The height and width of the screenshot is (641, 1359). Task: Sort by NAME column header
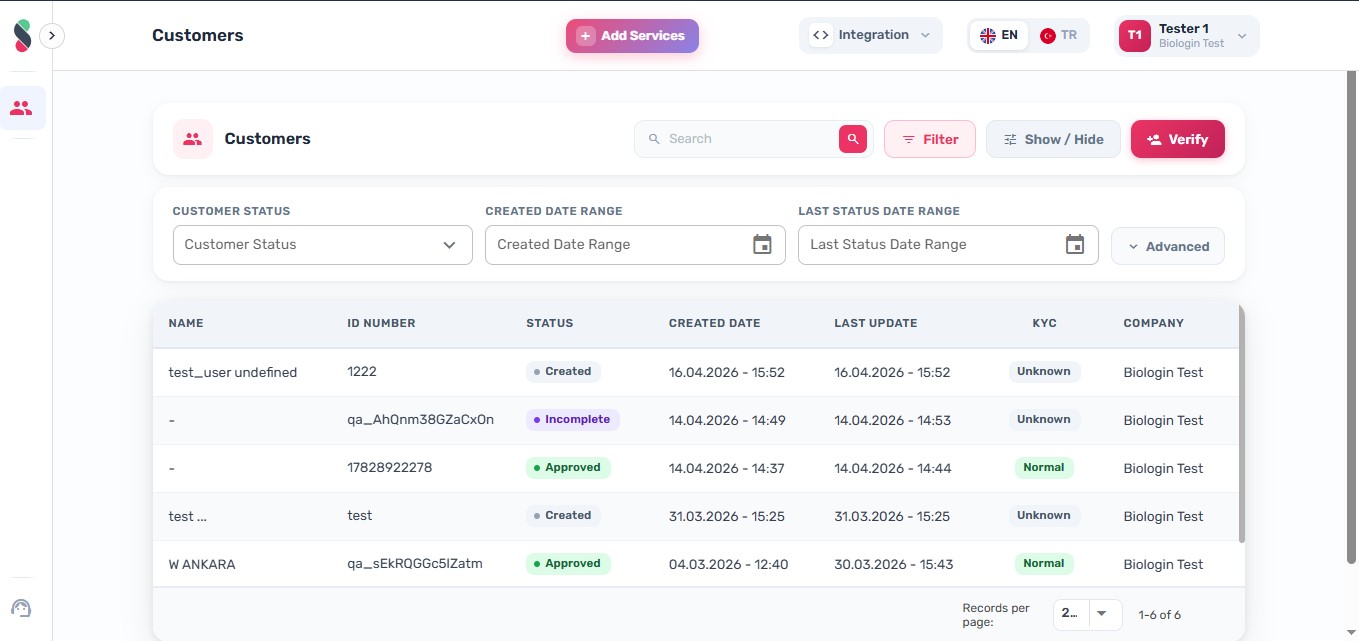[186, 323]
